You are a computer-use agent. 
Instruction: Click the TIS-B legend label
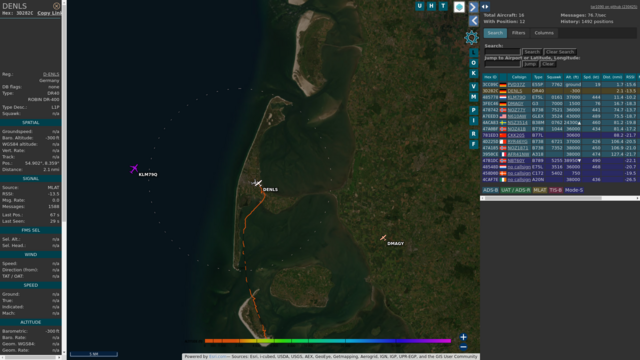(556, 190)
